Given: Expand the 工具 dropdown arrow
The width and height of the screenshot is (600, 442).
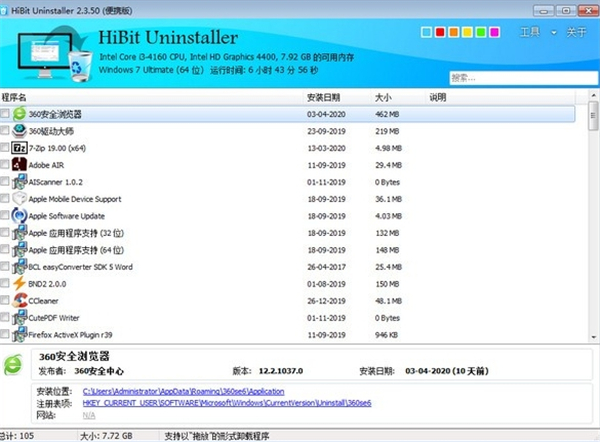Looking at the screenshot, I should point(553,33).
